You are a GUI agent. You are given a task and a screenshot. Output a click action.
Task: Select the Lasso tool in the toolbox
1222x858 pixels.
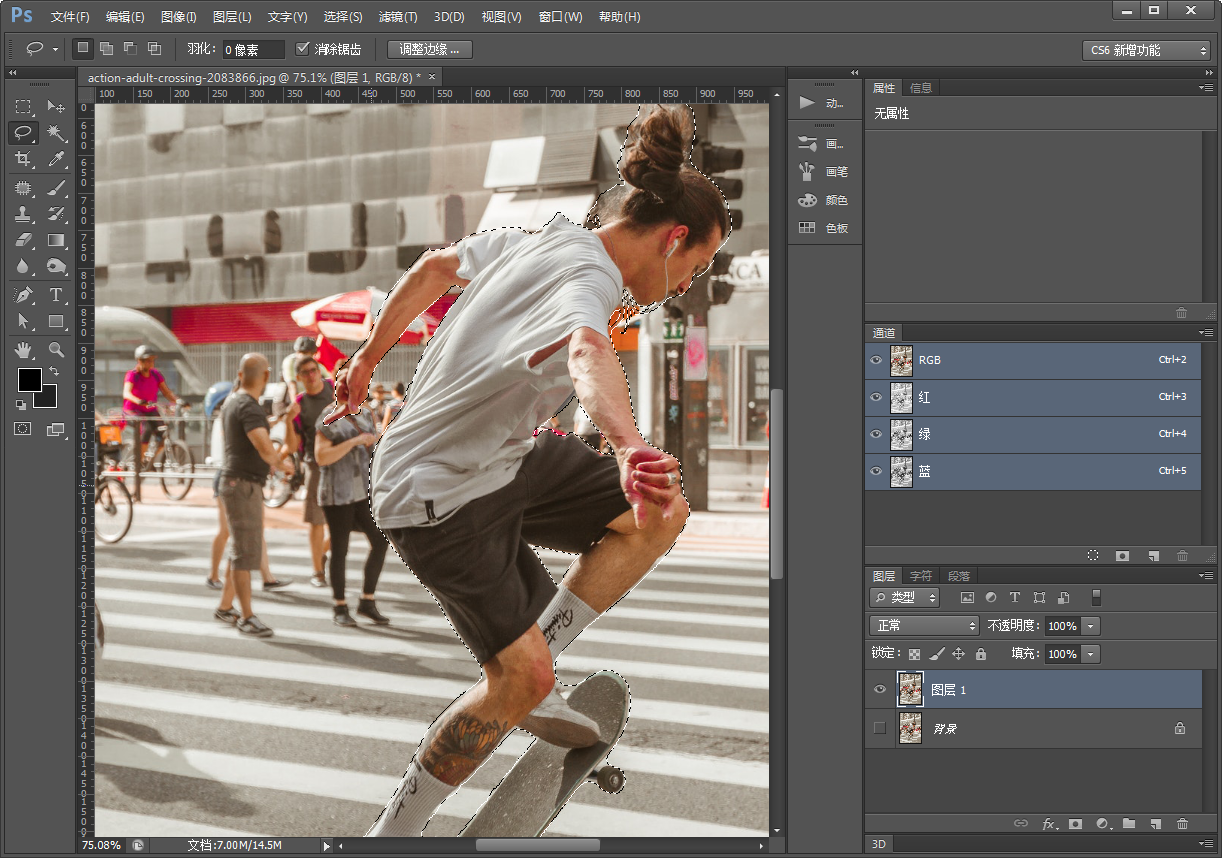[x=23, y=132]
